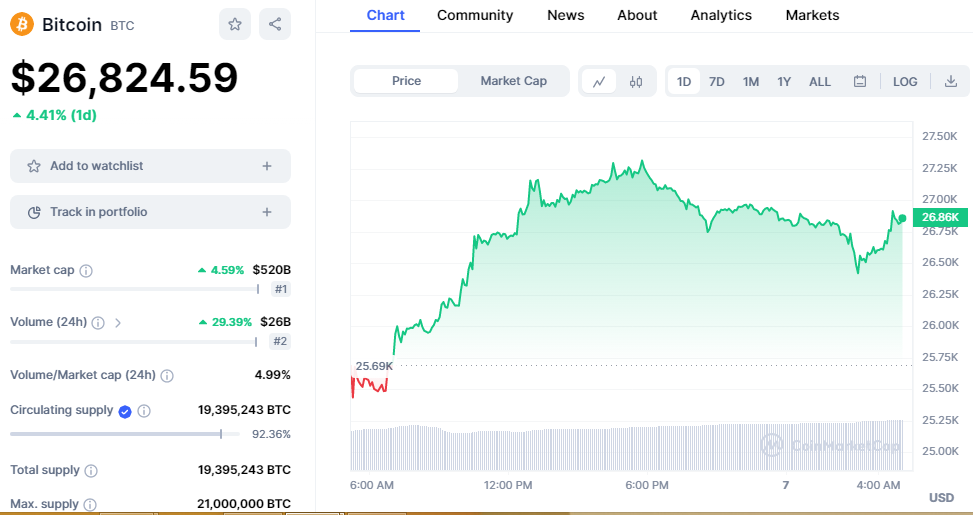Switch to line chart view
Viewport: 973px width, 515px height.
click(599, 81)
